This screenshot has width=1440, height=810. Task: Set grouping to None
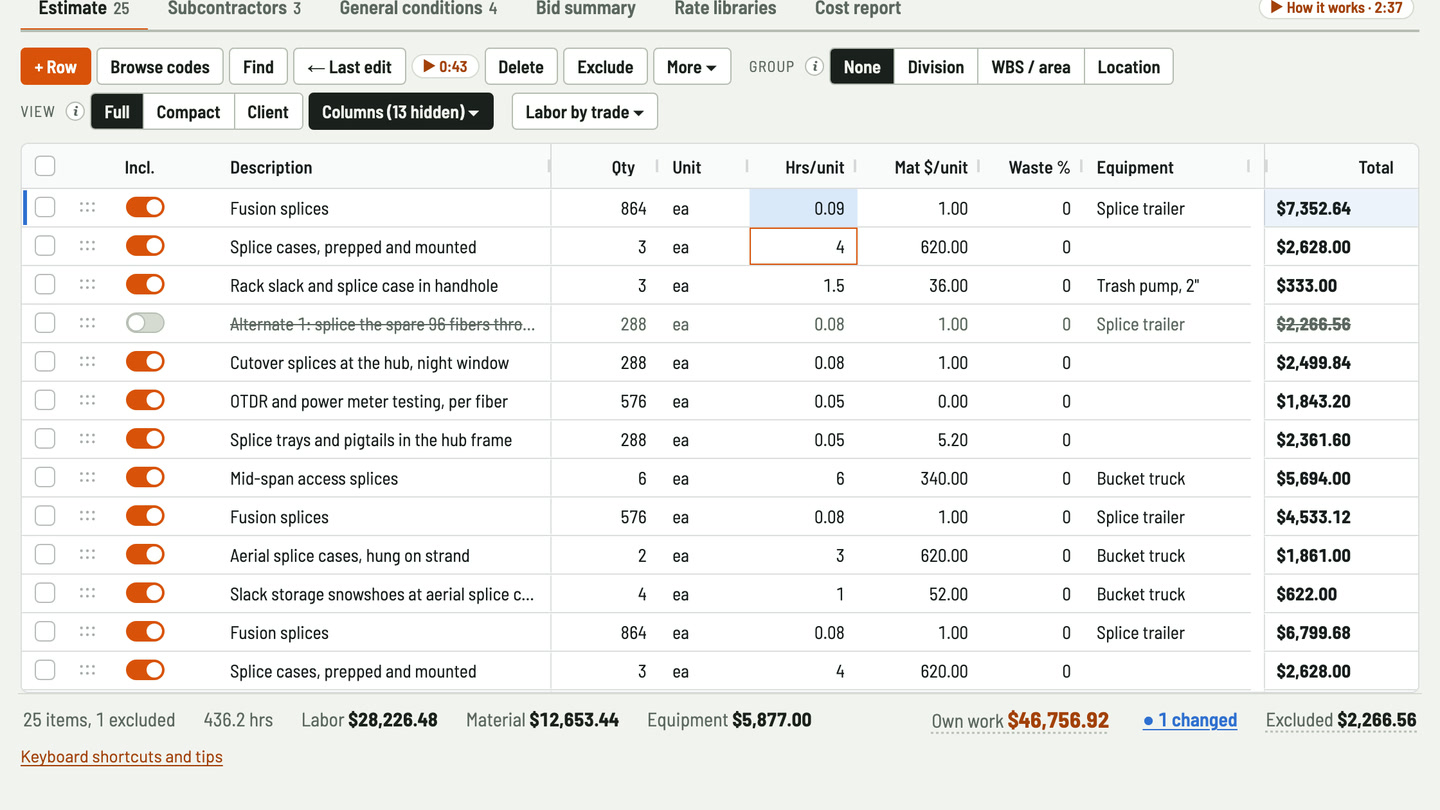click(x=862, y=67)
